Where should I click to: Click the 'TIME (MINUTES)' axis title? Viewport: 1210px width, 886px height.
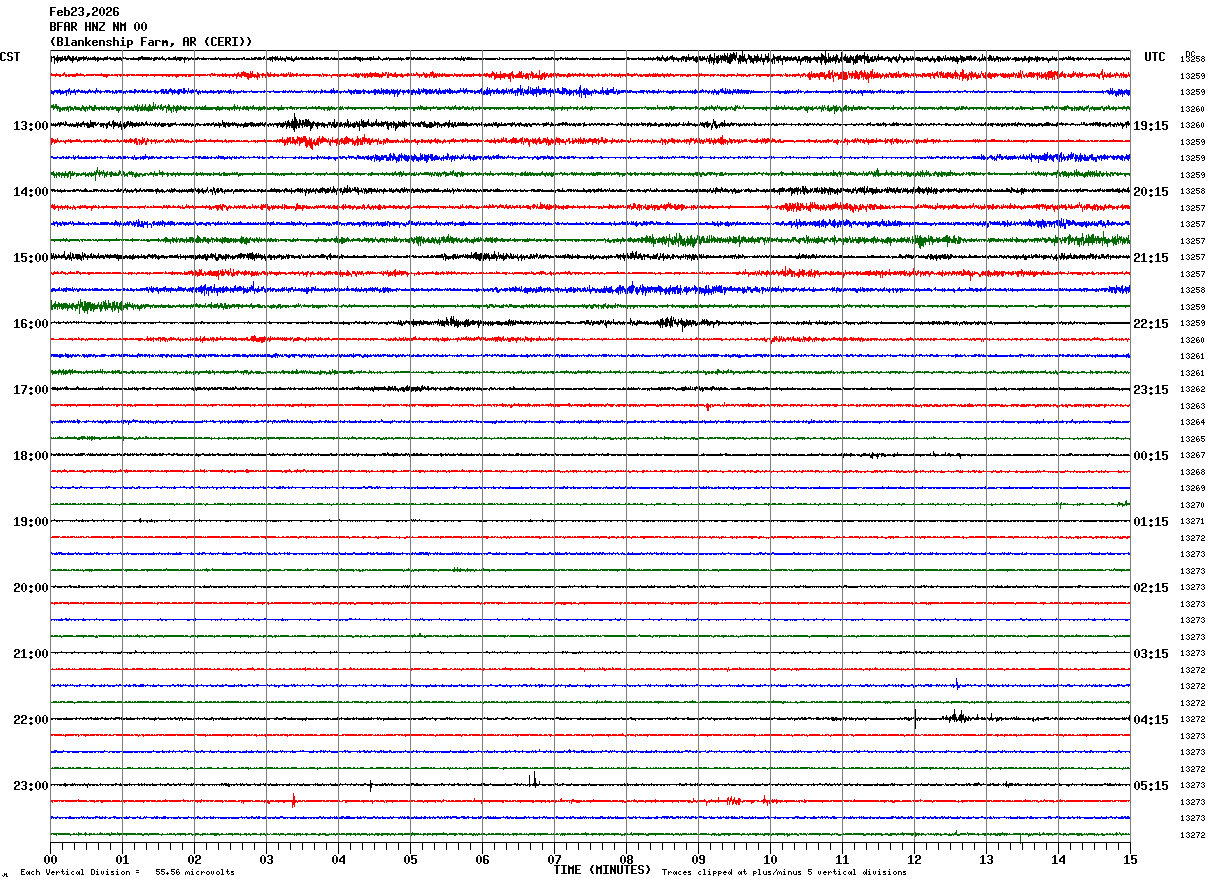pyautogui.click(x=602, y=870)
